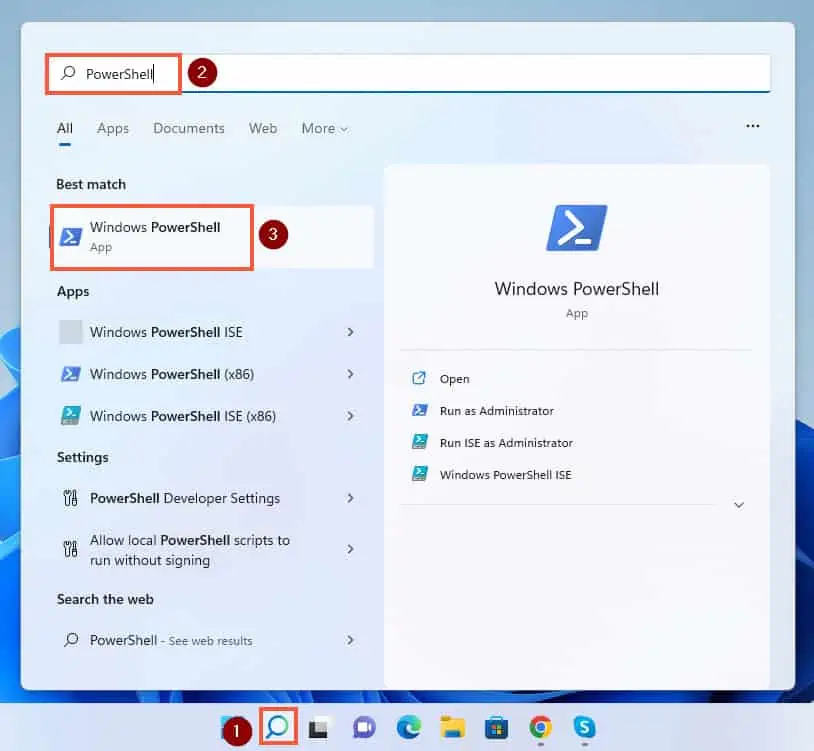Viewport: 814px width, 751px height.
Task: Switch to the Apps filter tab
Action: coord(113,128)
